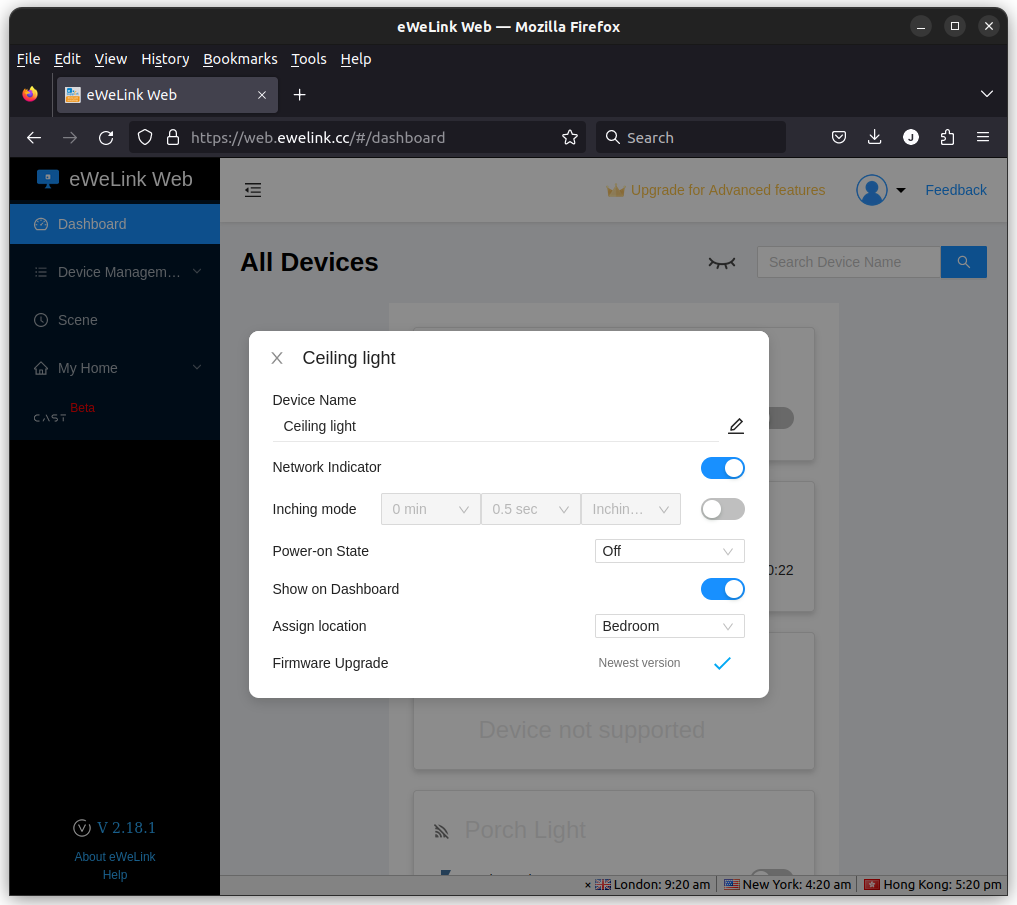This screenshot has width=1017, height=905.
Task: Select the eWeLink Web browser tab
Action: pyautogui.click(x=167, y=95)
